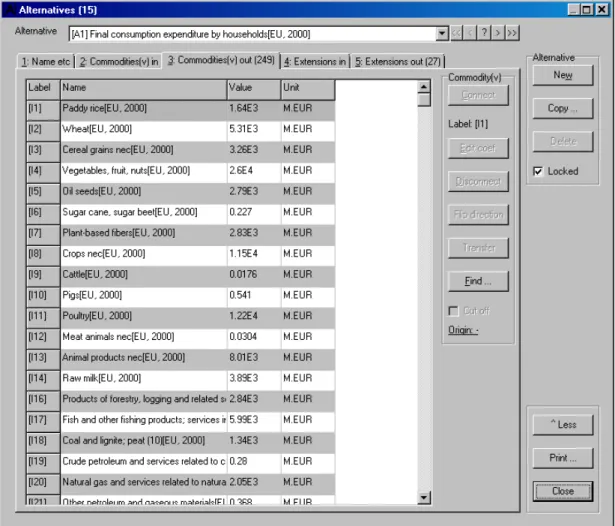The height and width of the screenshot is (526, 615).
Task: Jump to last alternative with >> button
Action: (512, 33)
